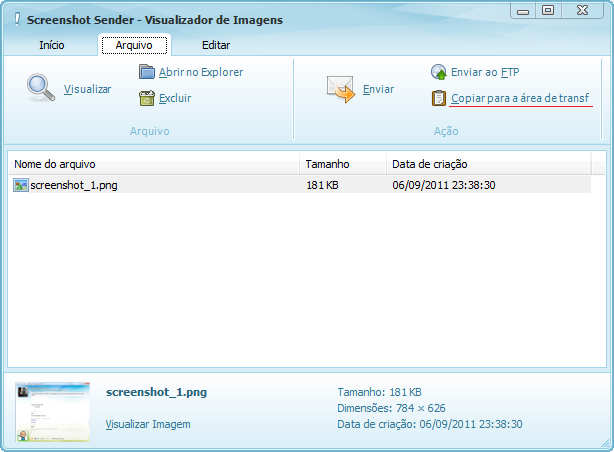Click the clipboard copy icon
Screen dimensions: 614x452
tap(439, 98)
